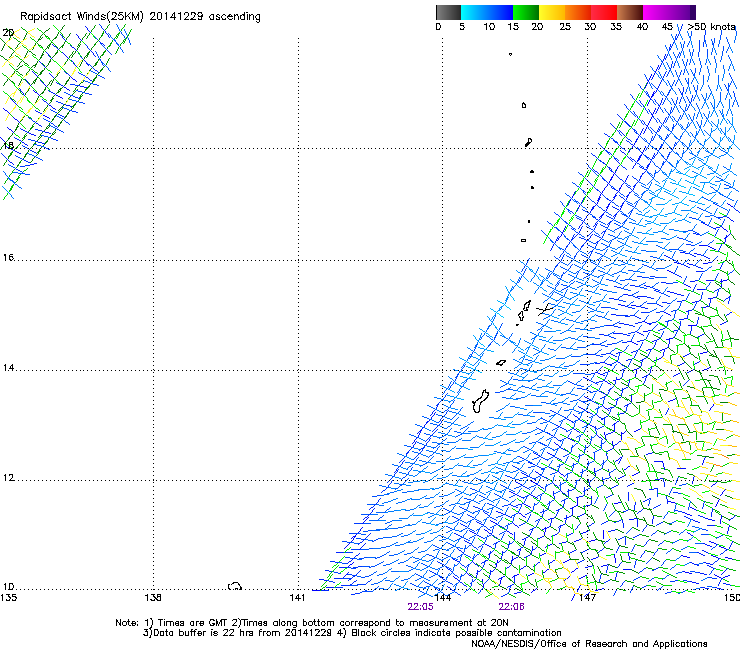Click the NOAA/NESDIS Office of Research credit
740x650 pixels.
tap(589, 644)
